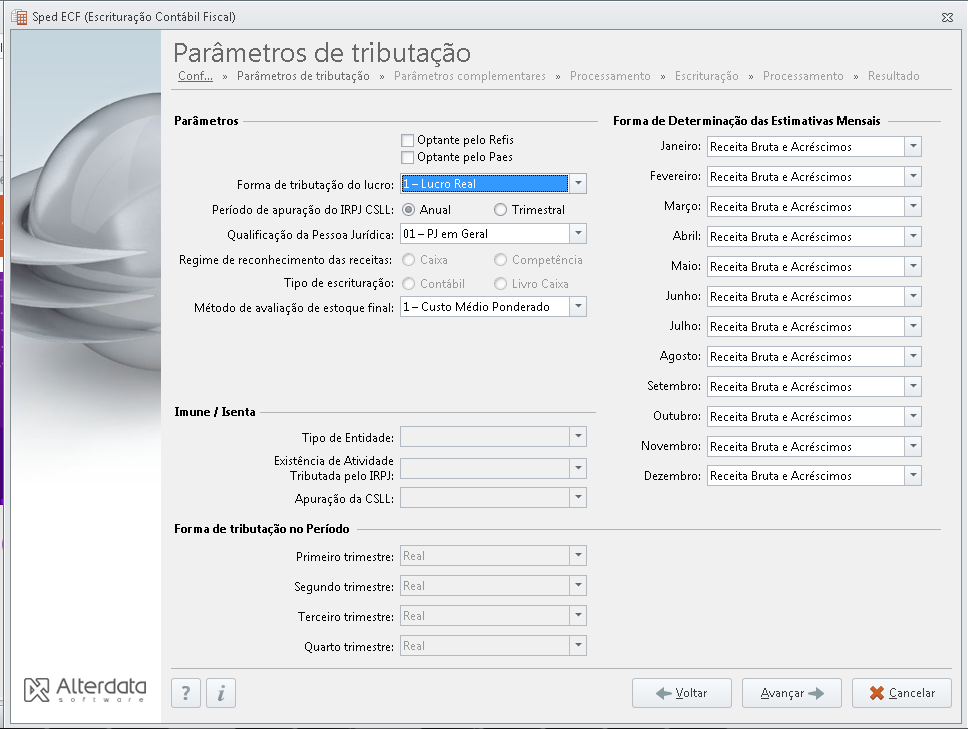Open Forma de tributação do lucro dropdown
The image size is (968, 729).
point(578,183)
